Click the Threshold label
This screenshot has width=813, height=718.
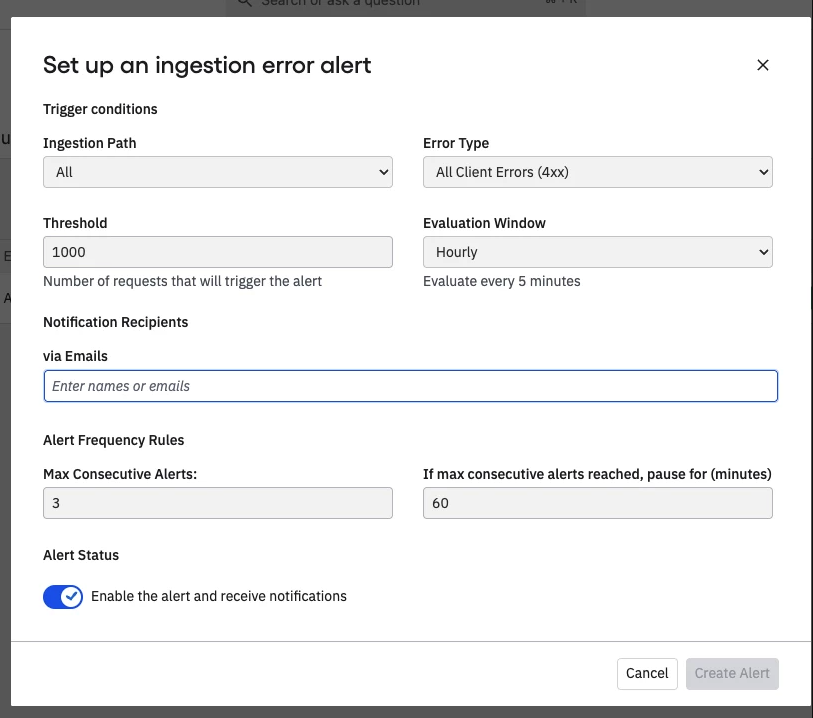(x=75, y=223)
